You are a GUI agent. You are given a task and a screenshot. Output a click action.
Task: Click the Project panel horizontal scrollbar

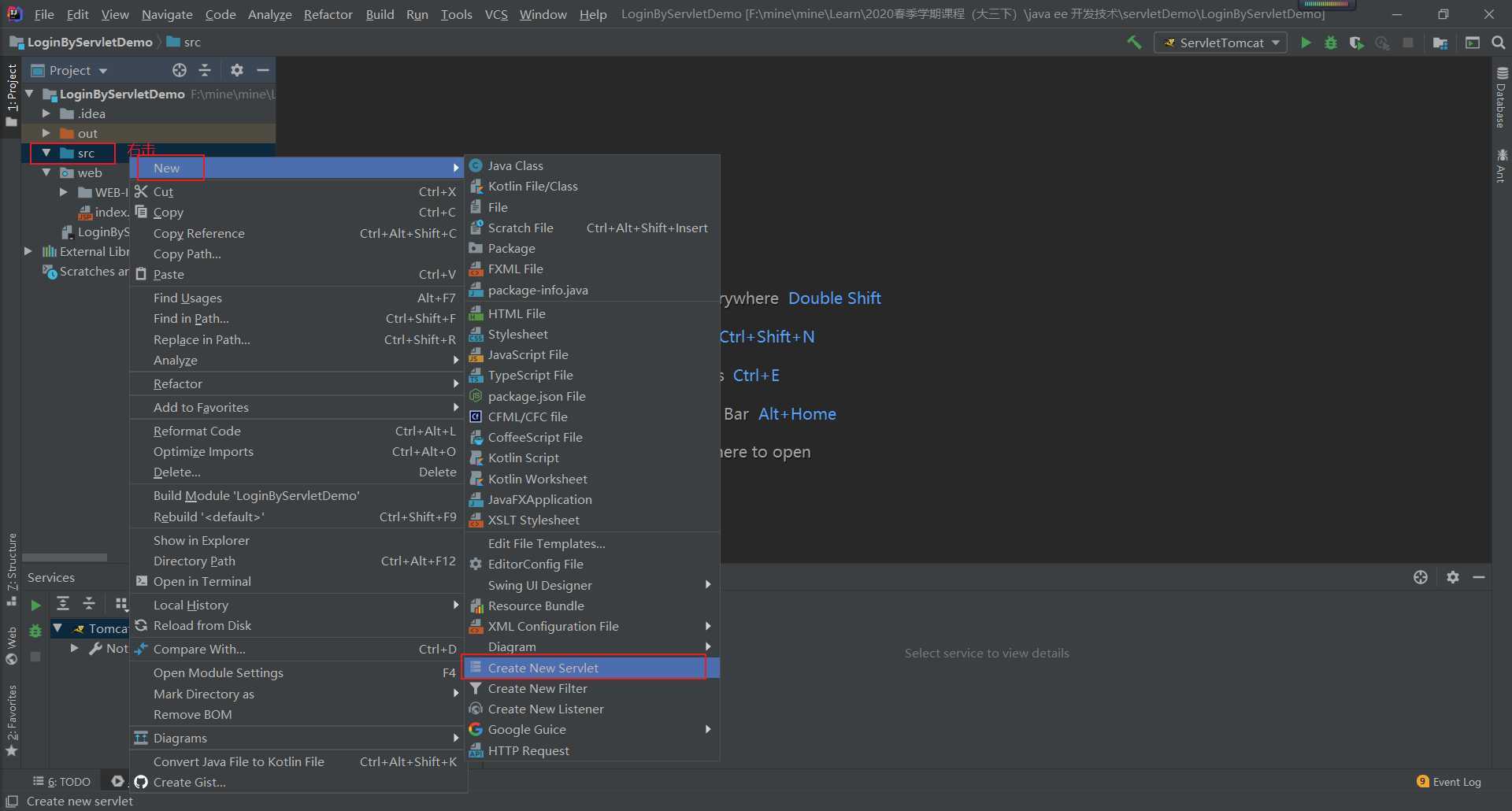[x=65, y=557]
